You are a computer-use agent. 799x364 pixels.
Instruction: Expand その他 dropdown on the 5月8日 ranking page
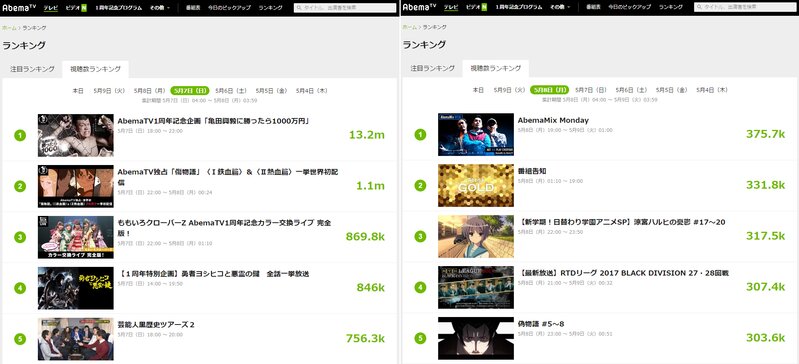pos(560,8)
